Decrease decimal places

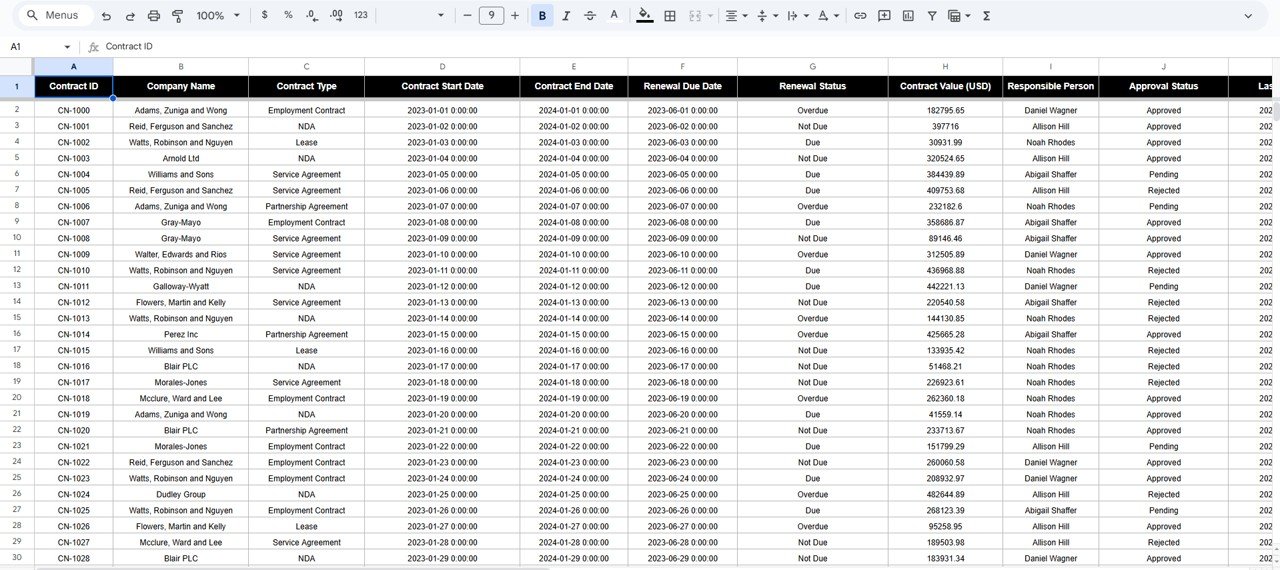[312, 16]
